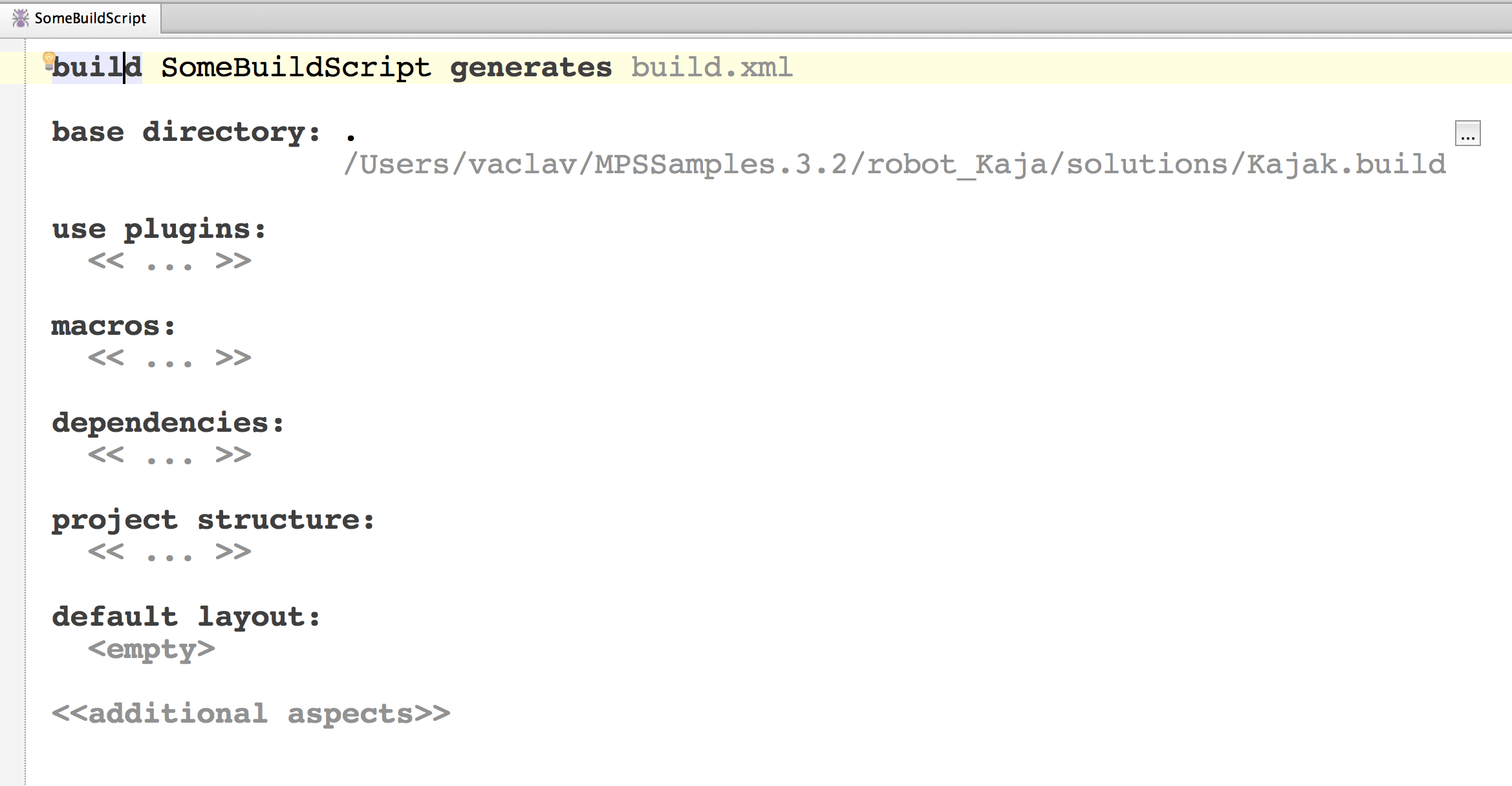
Task: Click the build.xml output file name
Action: [x=711, y=68]
